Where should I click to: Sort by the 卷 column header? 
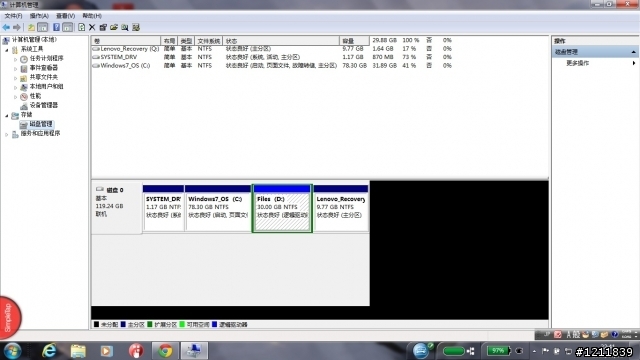point(126,41)
